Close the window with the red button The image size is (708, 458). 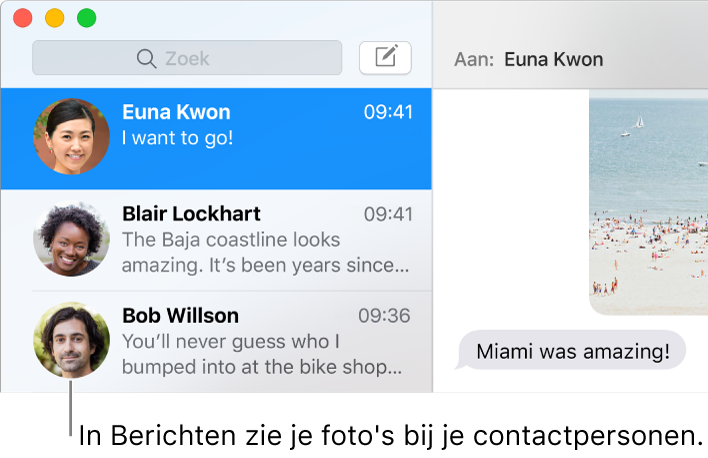coord(23,18)
